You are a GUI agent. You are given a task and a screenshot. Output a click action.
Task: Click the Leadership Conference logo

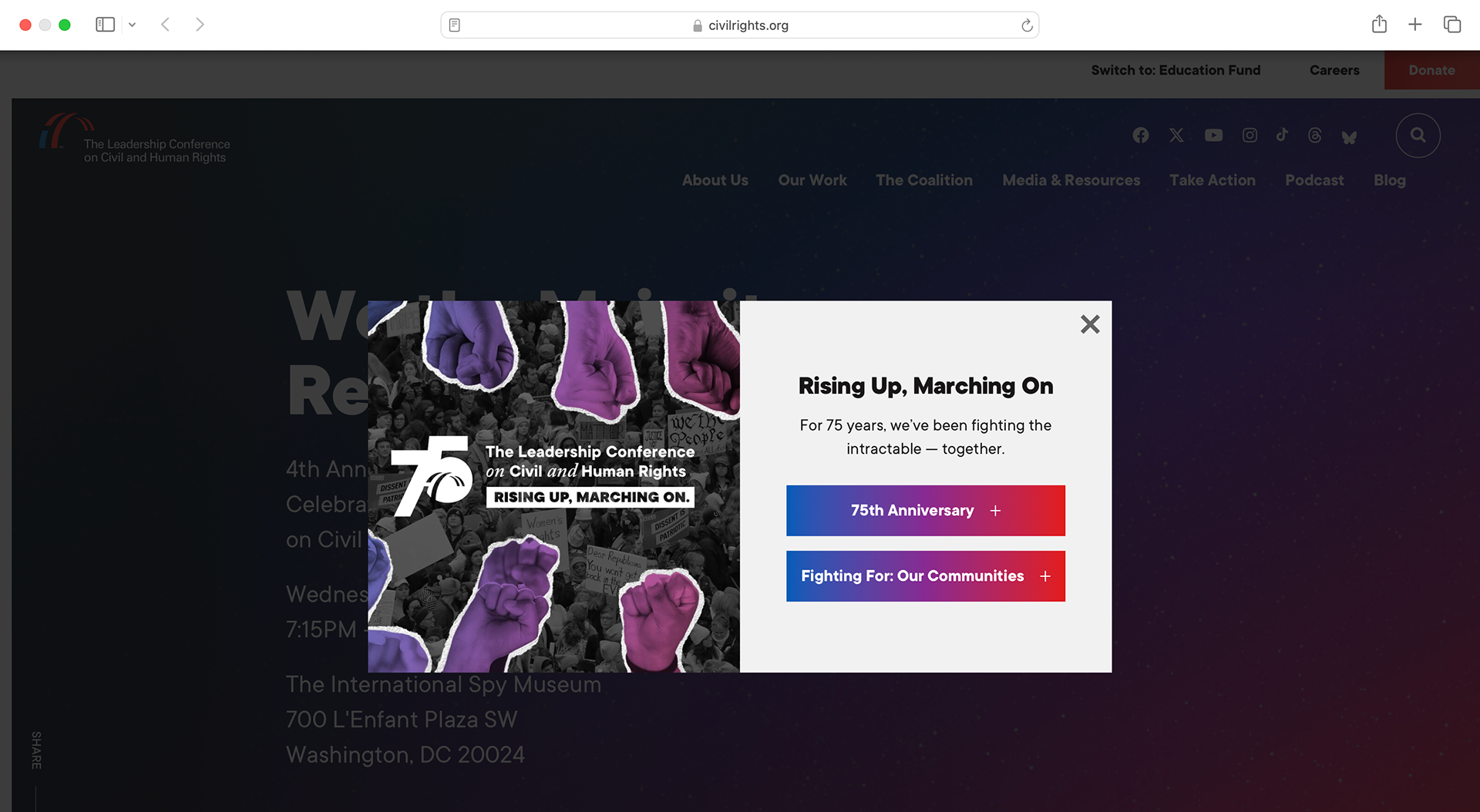click(135, 140)
